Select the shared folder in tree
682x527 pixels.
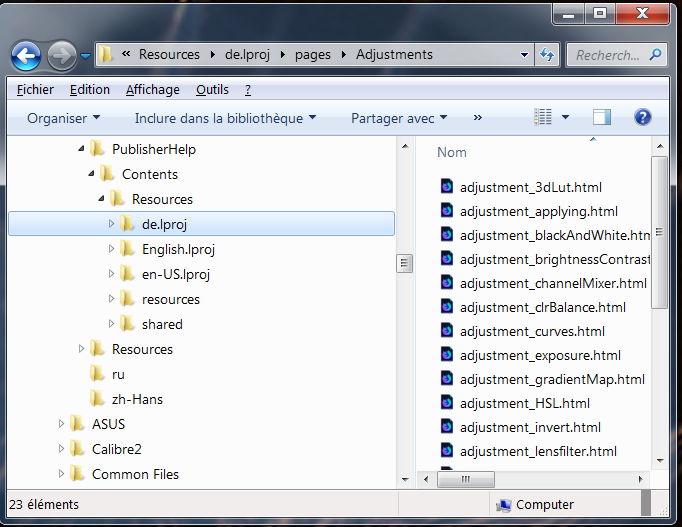tap(162, 324)
